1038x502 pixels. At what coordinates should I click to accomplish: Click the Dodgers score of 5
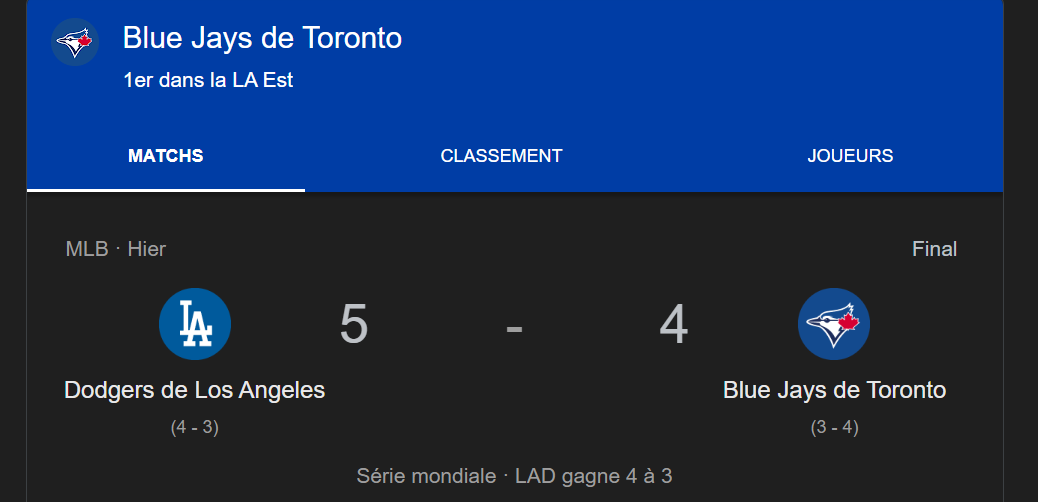(x=354, y=325)
